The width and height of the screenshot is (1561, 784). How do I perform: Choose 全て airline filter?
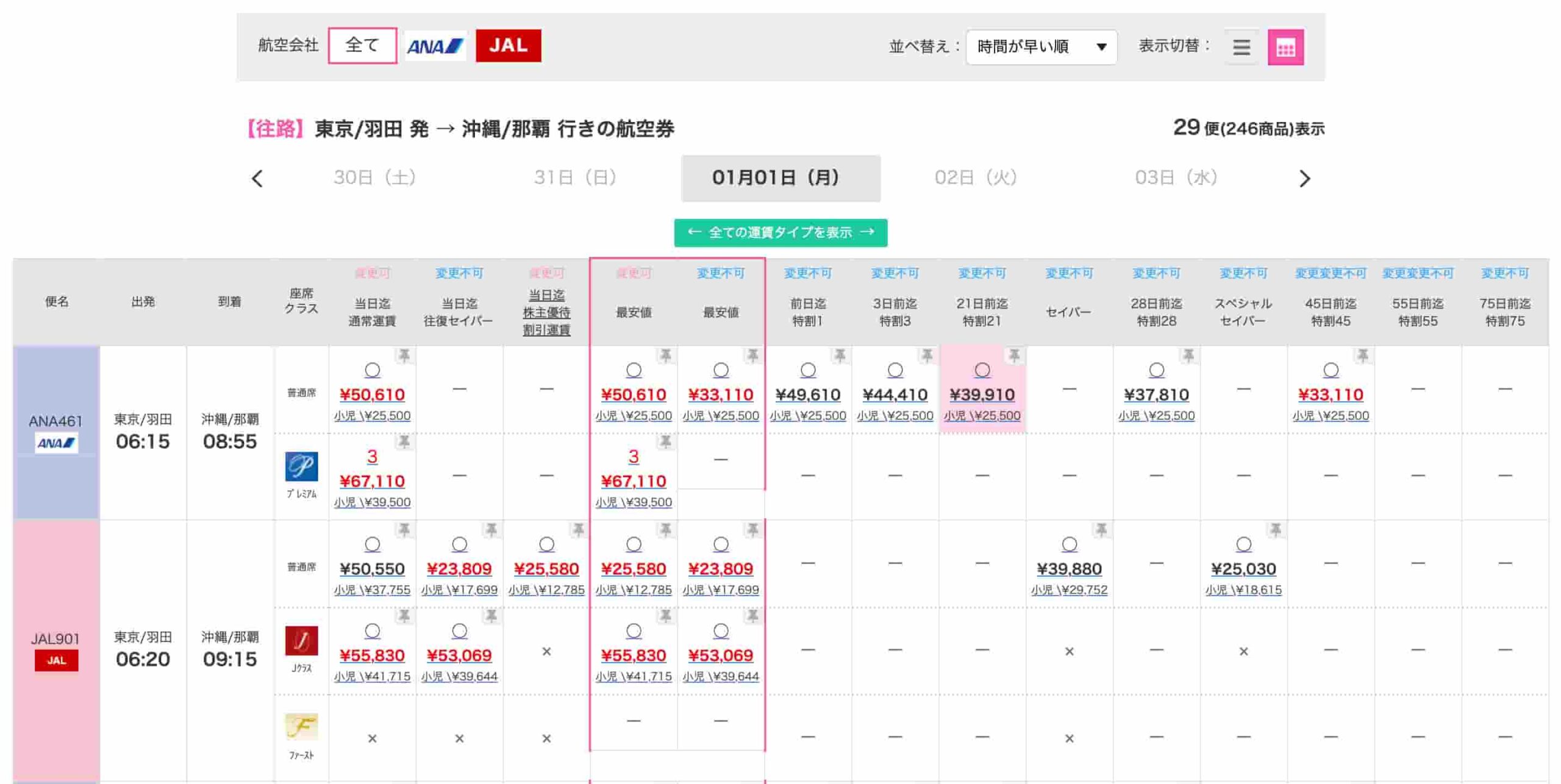(362, 46)
